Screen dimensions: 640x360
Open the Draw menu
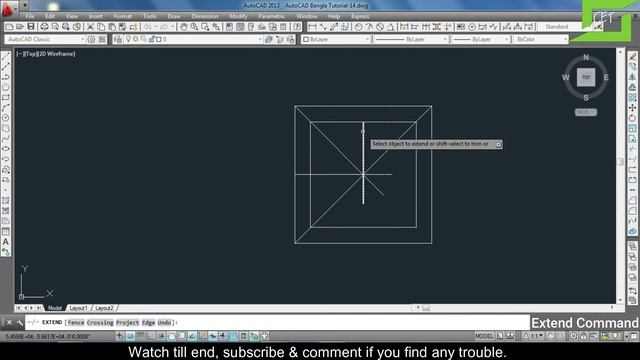174,16
